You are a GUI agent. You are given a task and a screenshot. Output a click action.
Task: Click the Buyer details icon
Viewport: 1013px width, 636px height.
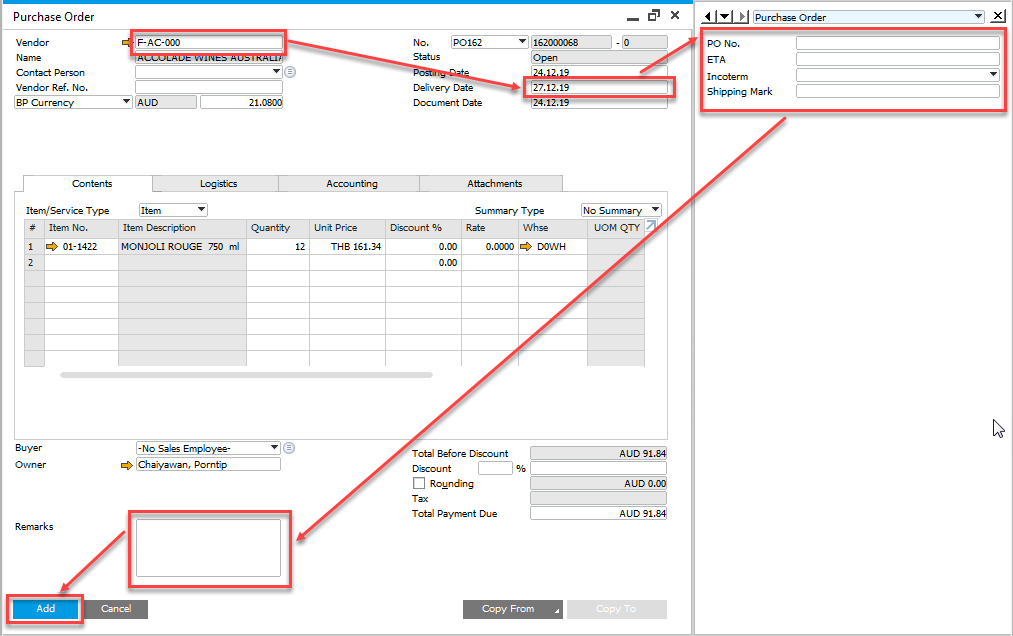tap(289, 448)
